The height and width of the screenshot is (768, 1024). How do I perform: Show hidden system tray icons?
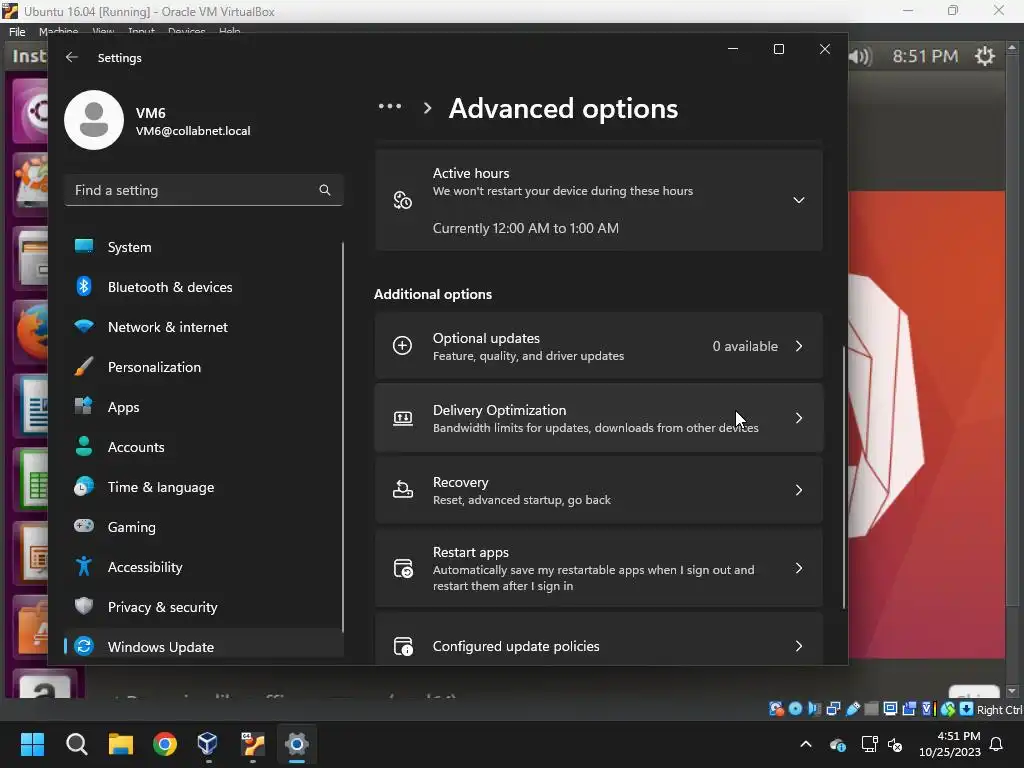point(806,744)
